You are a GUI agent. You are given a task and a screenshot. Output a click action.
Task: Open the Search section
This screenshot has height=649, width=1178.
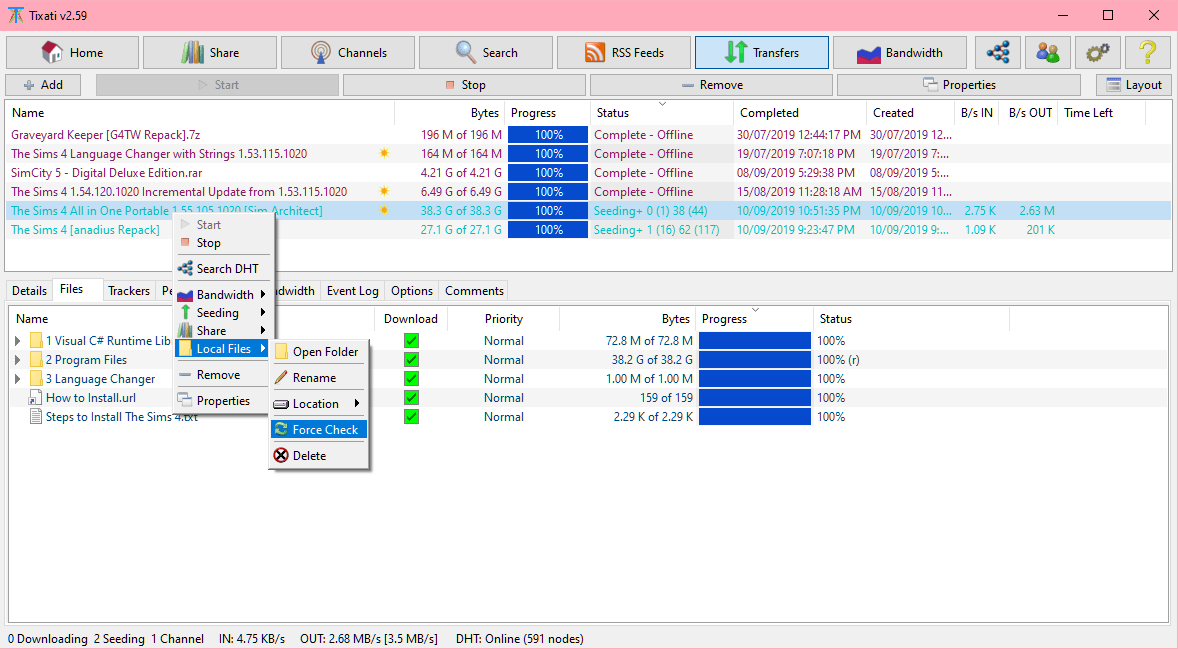485,53
